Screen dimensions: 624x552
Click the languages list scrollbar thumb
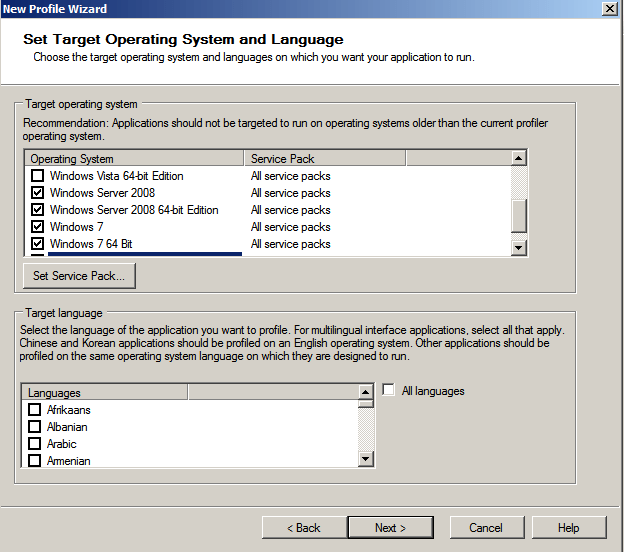pyautogui.click(x=365, y=404)
